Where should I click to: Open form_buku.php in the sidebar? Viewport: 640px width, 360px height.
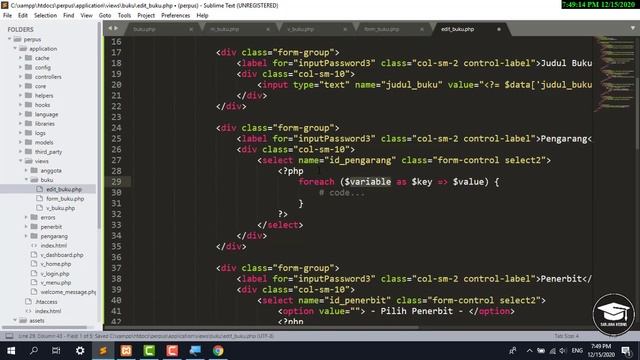tap(65, 198)
